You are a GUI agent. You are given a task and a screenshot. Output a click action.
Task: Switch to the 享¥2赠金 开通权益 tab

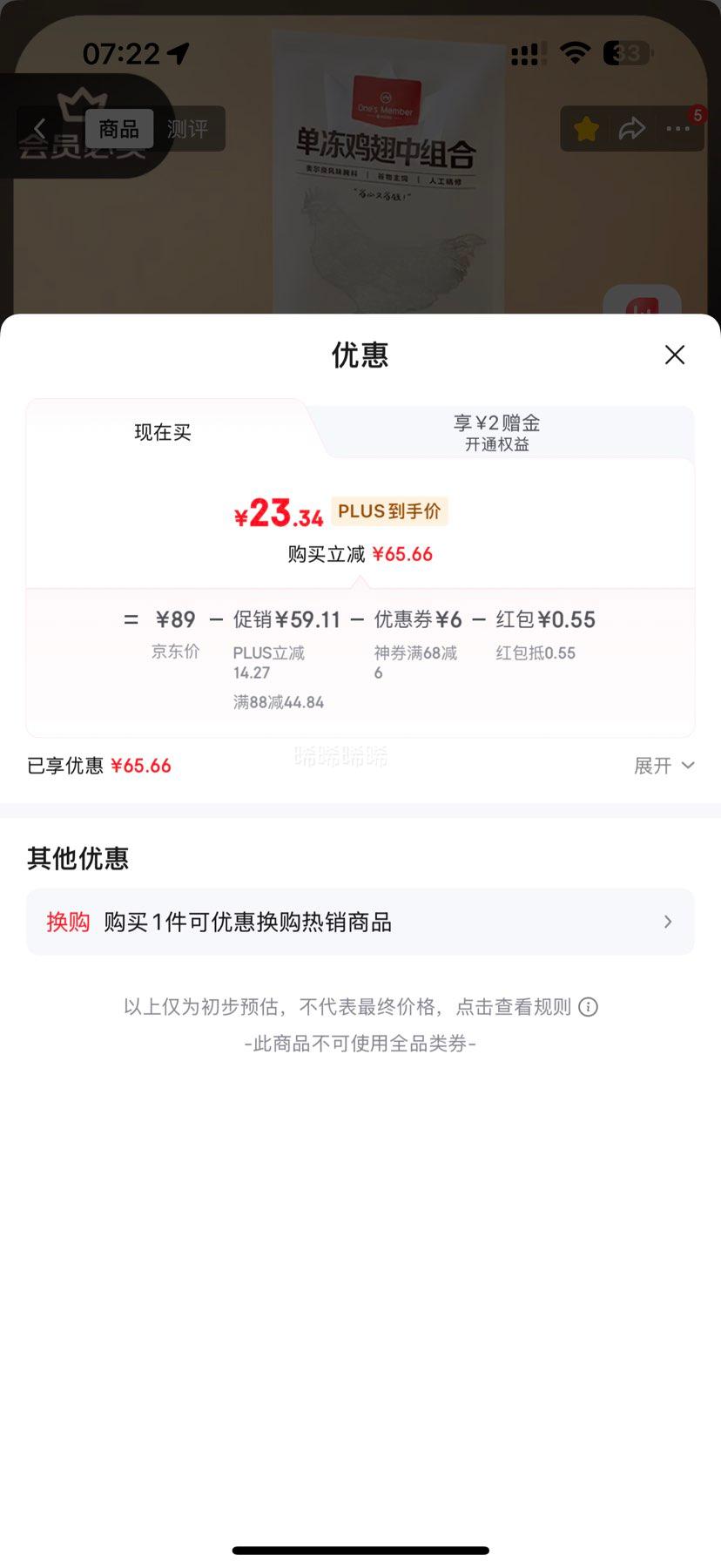pyautogui.click(x=497, y=432)
